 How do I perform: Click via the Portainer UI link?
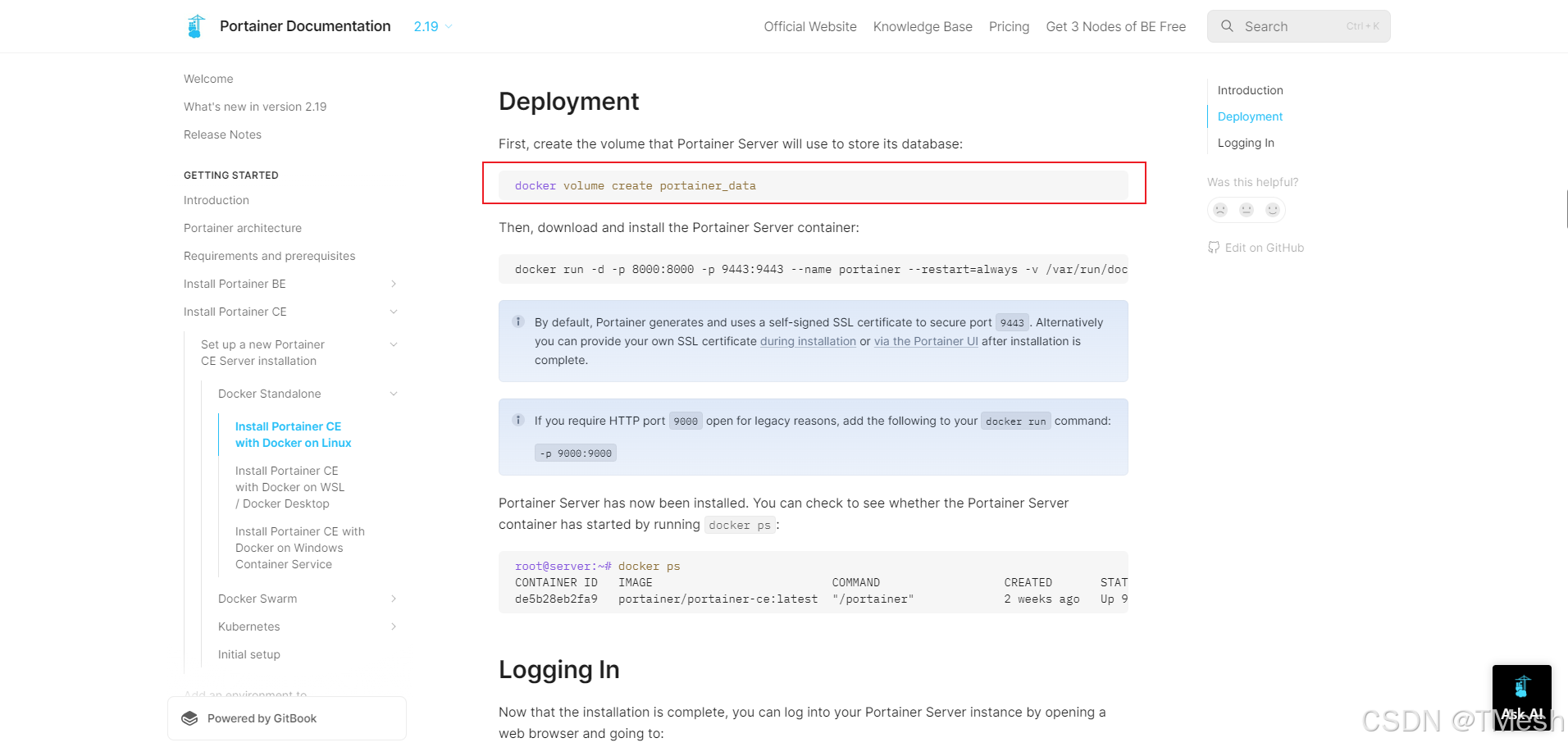pos(926,341)
